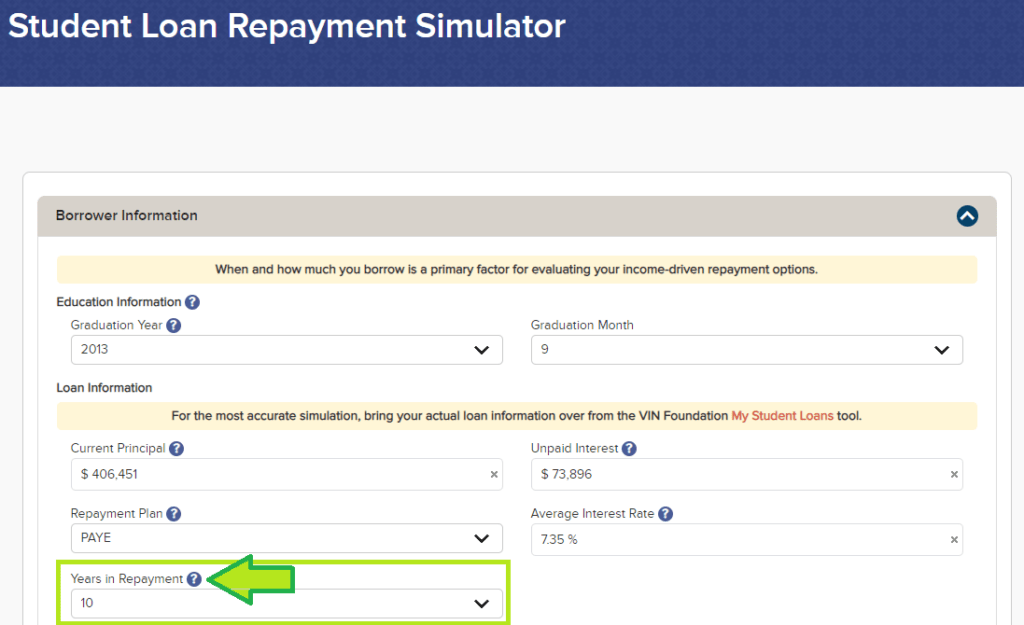The height and width of the screenshot is (625, 1024).
Task: Click the Repayment Plan question mark icon
Action: (x=173, y=514)
